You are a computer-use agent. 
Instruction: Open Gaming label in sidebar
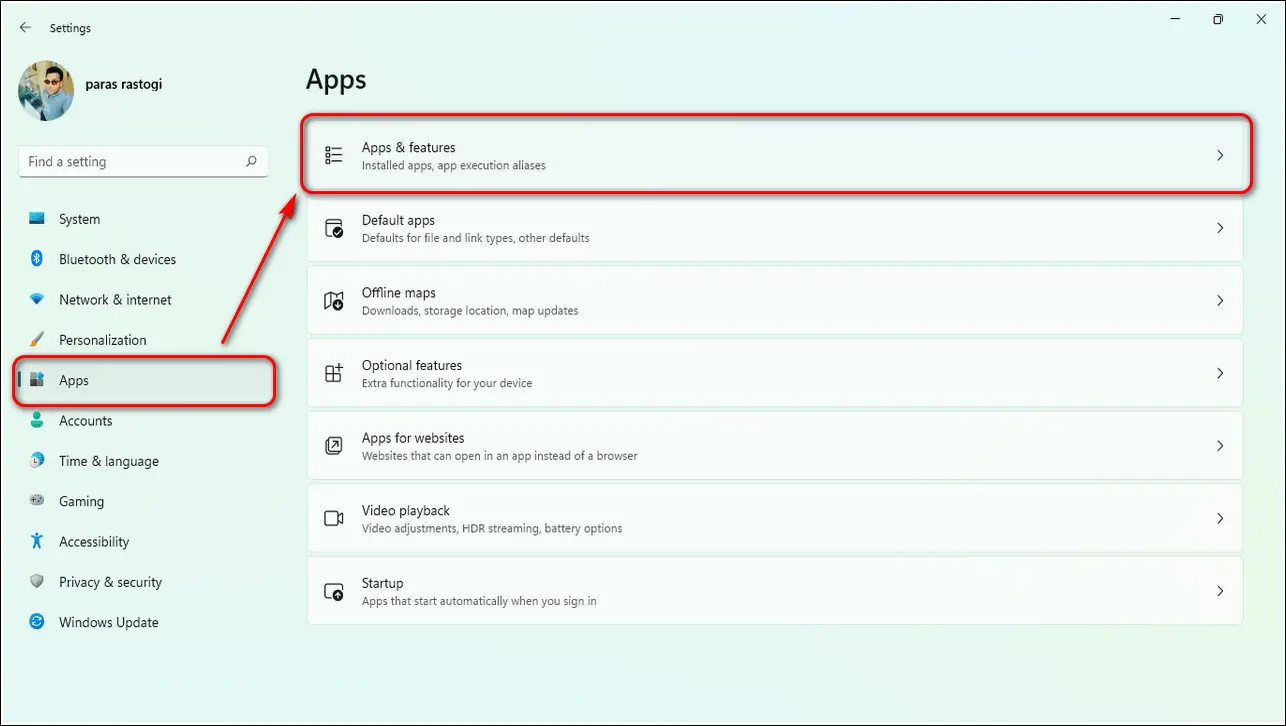click(81, 501)
